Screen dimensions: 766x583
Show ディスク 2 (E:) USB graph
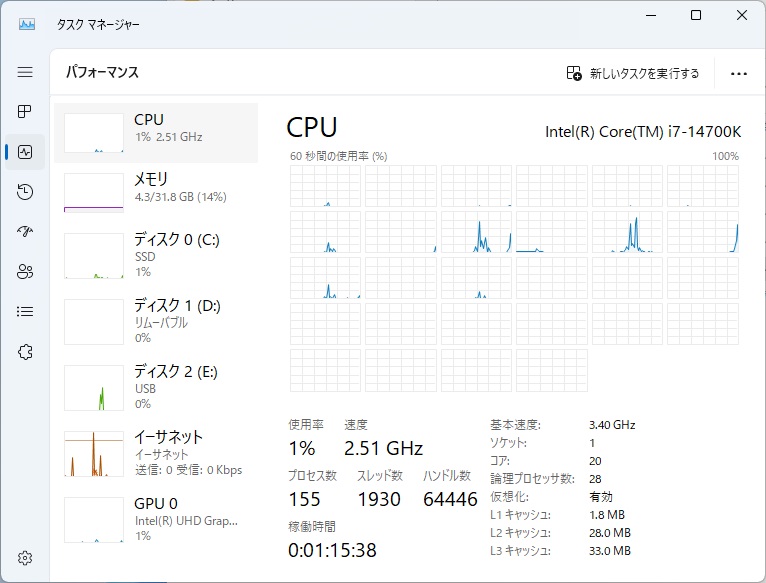pos(155,387)
